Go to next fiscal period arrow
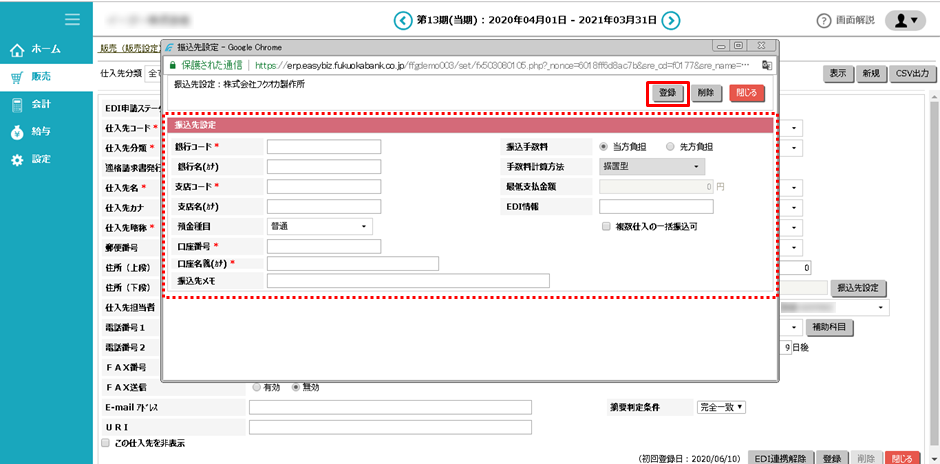The height and width of the screenshot is (464, 940). pos(672,20)
